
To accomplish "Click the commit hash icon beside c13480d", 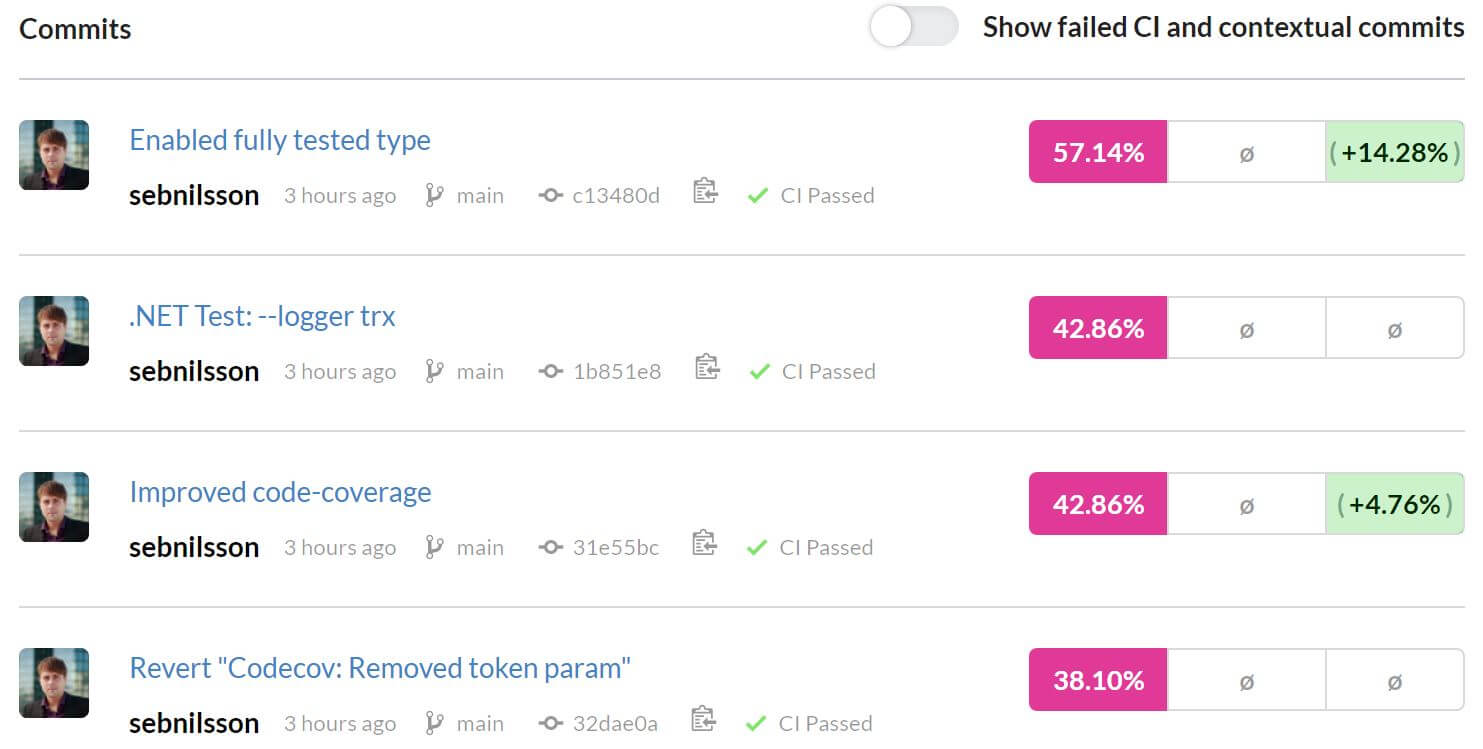I will tap(550, 196).
